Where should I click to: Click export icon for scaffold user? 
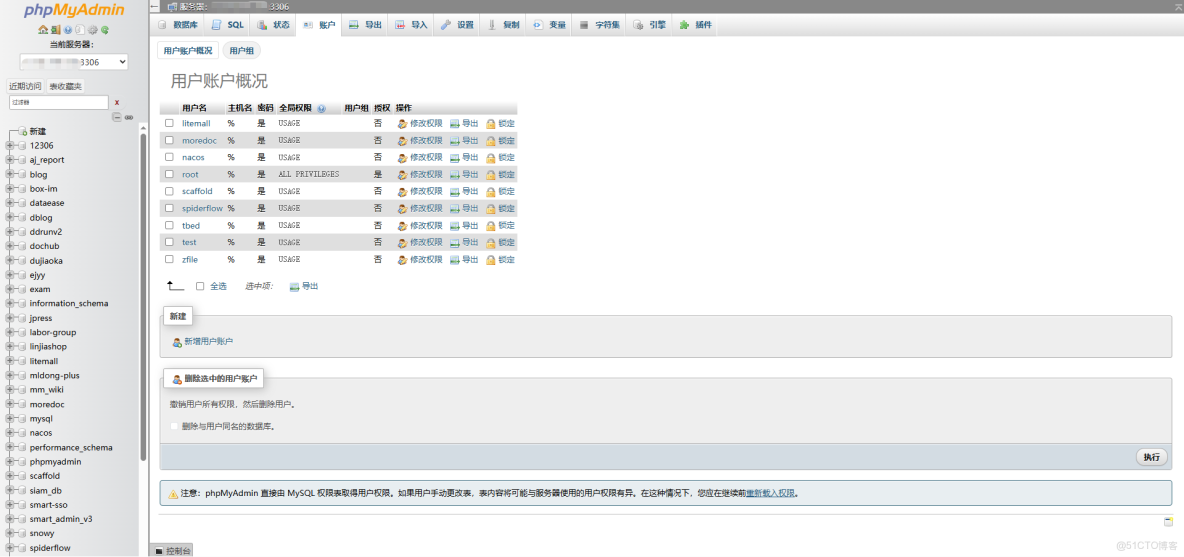coord(455,192)
